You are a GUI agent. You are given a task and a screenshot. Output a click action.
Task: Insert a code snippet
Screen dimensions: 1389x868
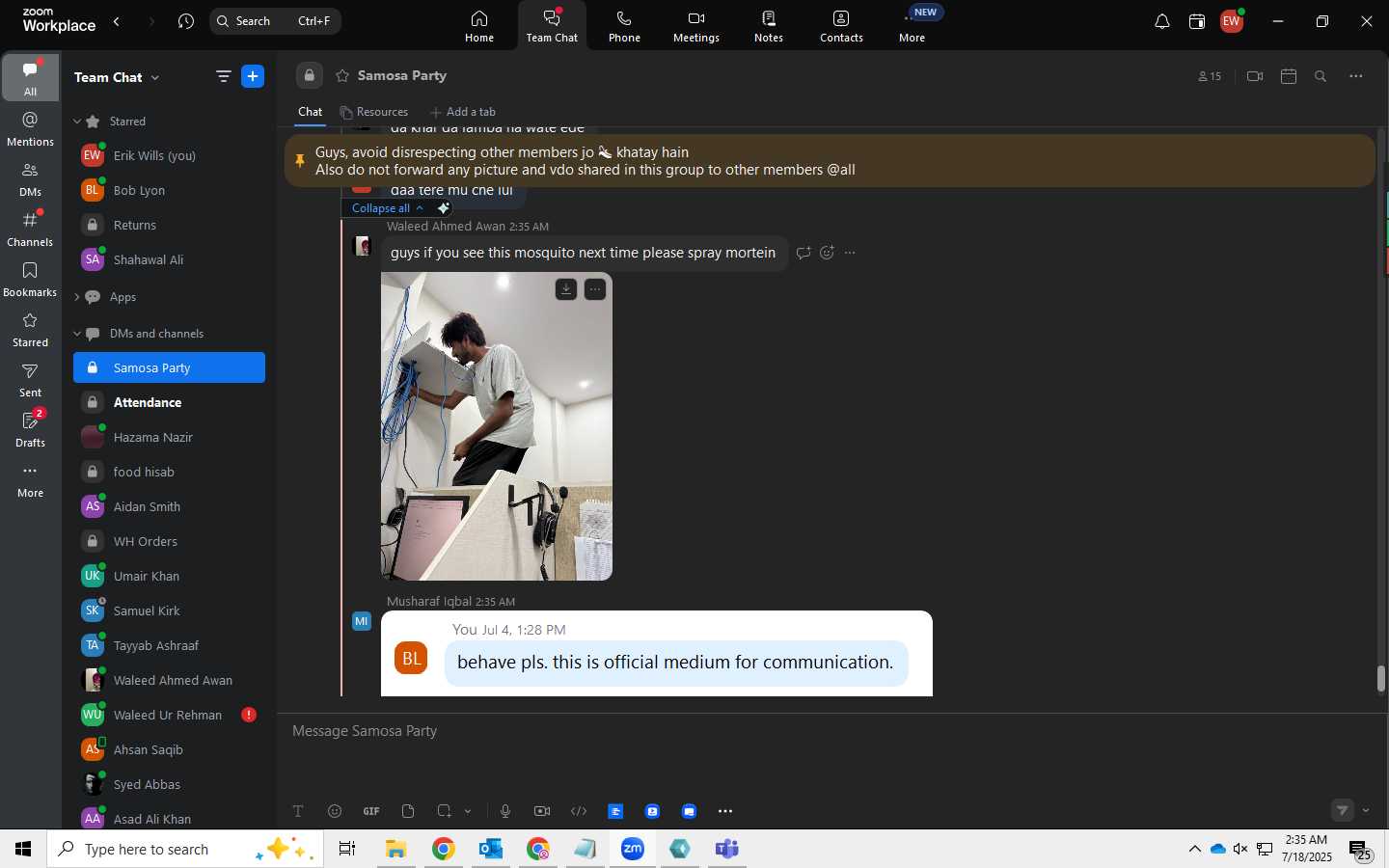coord(579,811)
